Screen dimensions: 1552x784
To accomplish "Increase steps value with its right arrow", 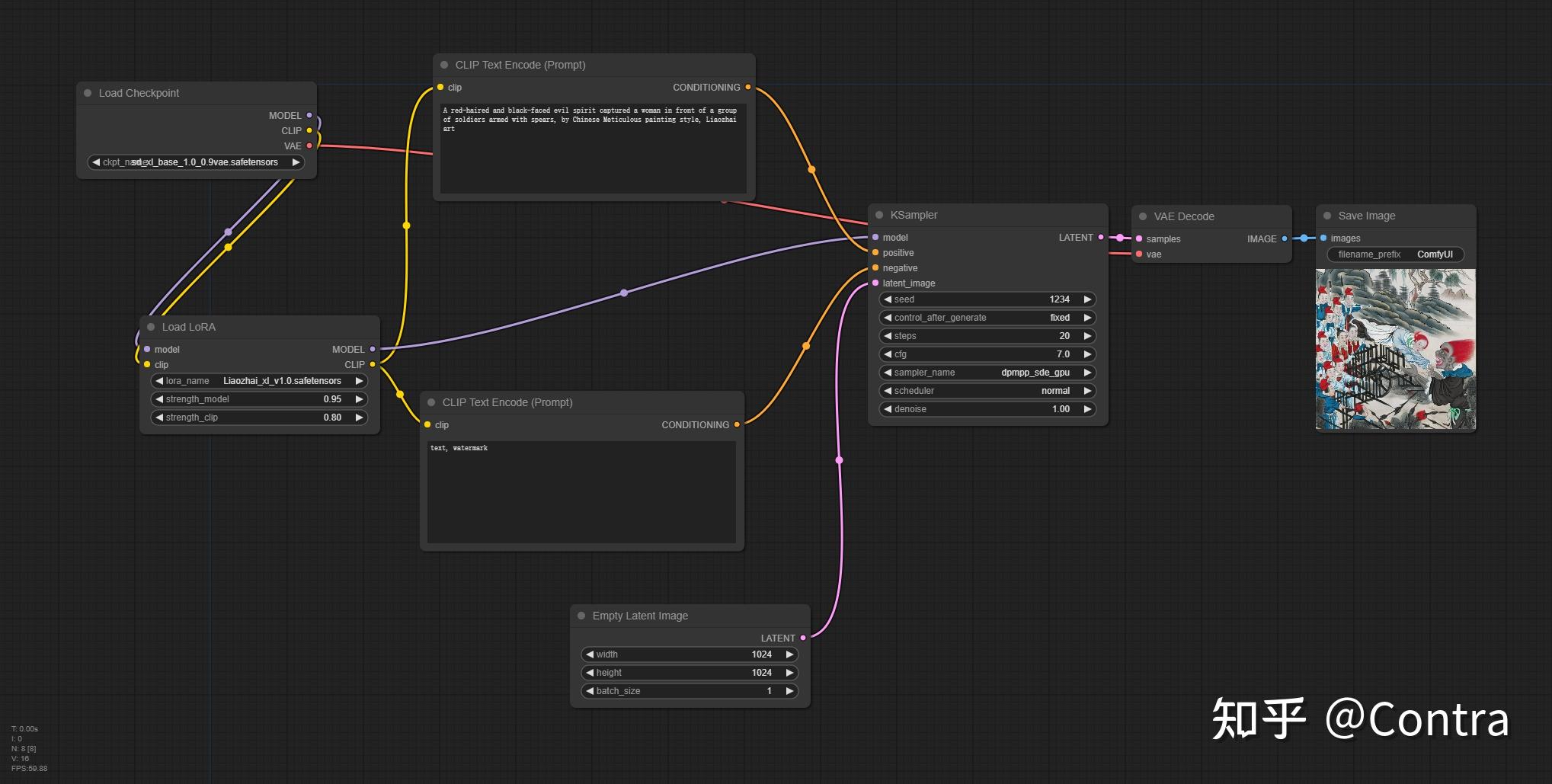I will click(x=1088, y=335).
